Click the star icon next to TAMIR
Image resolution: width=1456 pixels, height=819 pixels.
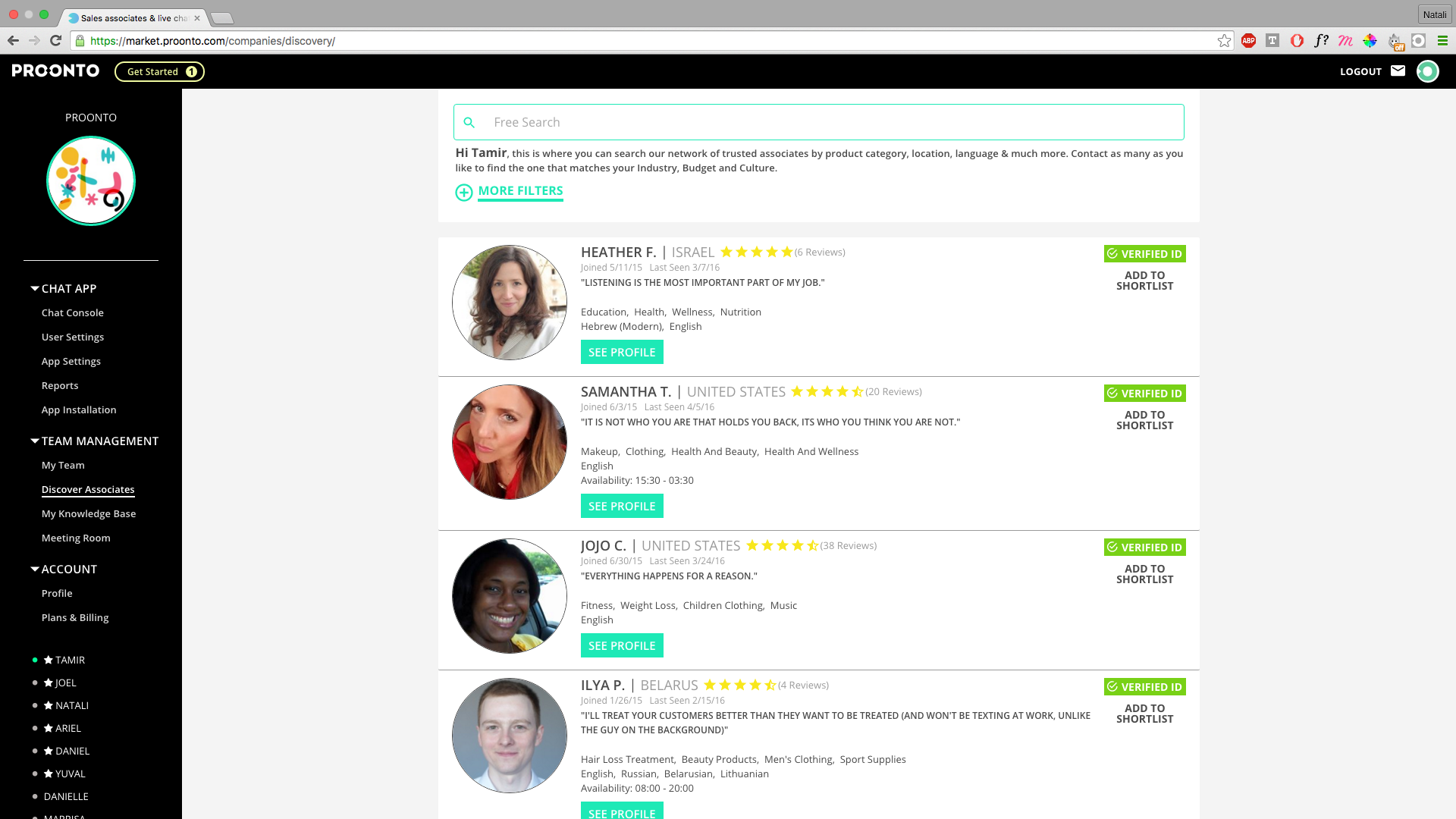tap(47, 660)
